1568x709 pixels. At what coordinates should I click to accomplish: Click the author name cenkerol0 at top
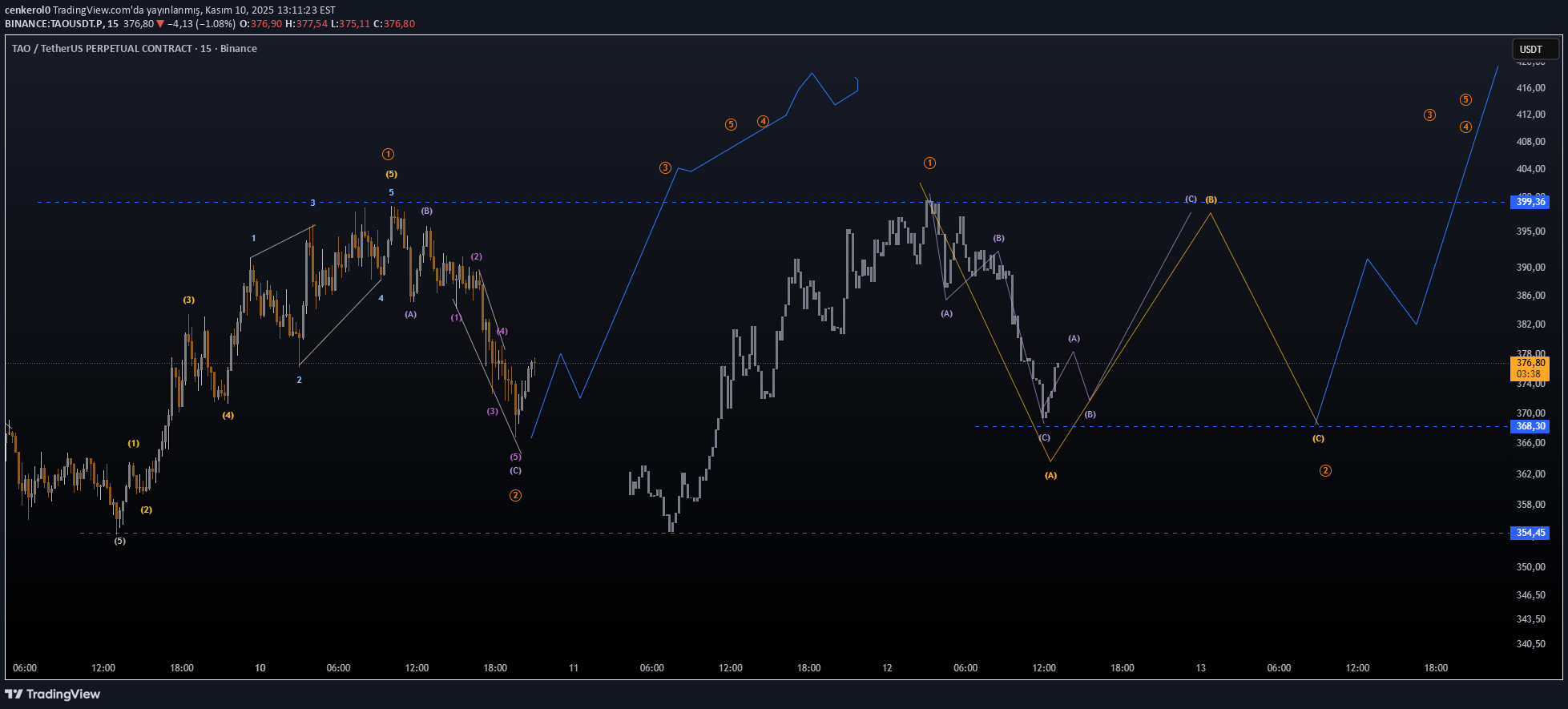[x=27, y=10]
